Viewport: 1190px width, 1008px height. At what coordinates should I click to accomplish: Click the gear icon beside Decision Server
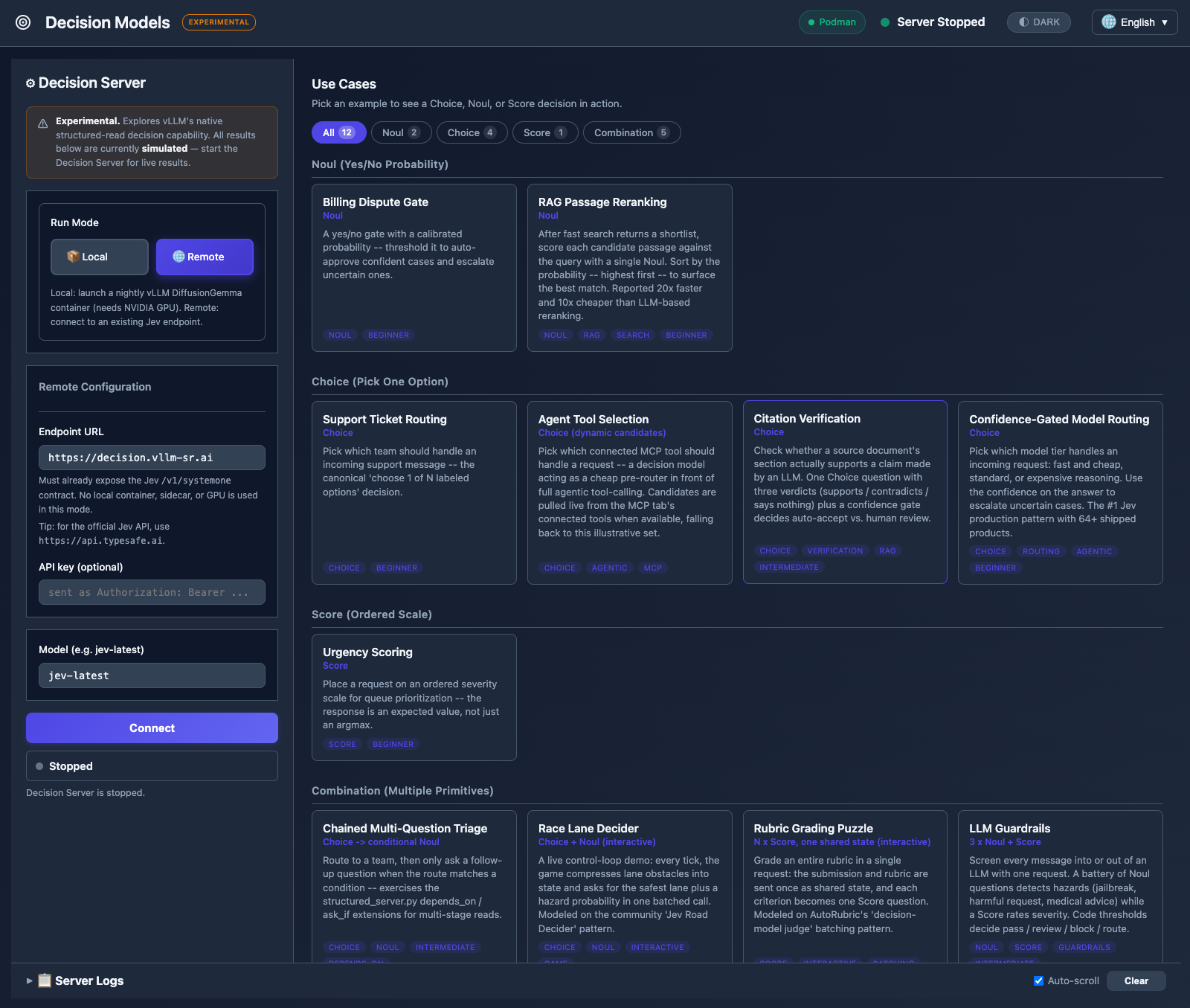[30, 83]
